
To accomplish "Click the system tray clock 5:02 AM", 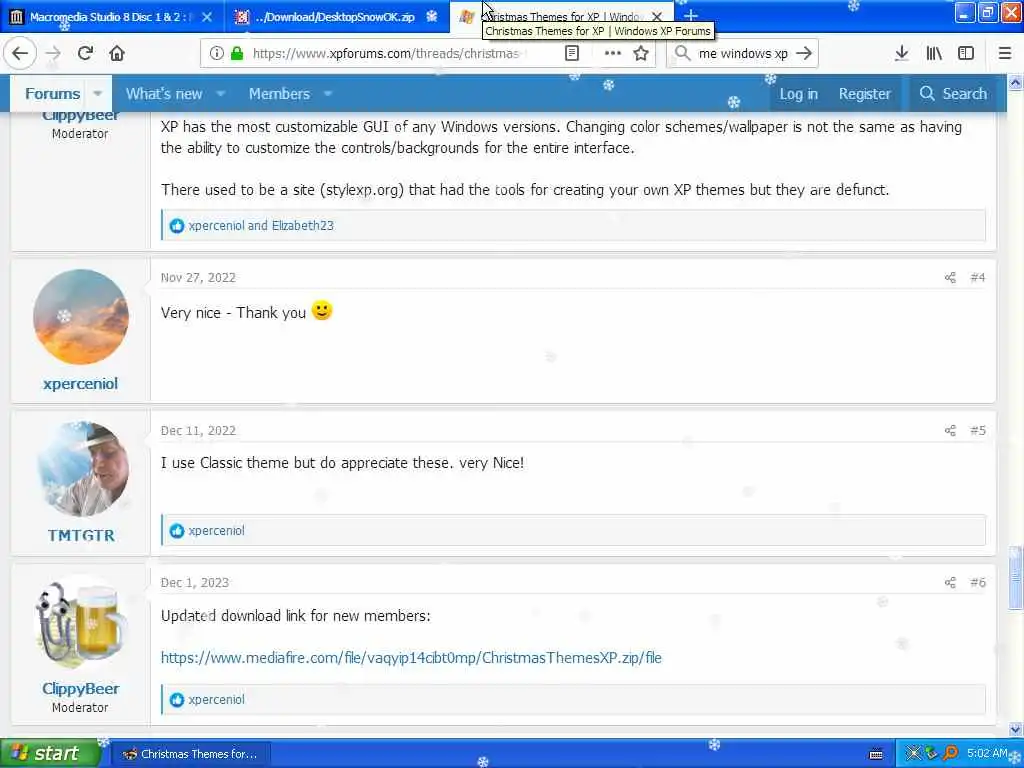I will [987, 754].
